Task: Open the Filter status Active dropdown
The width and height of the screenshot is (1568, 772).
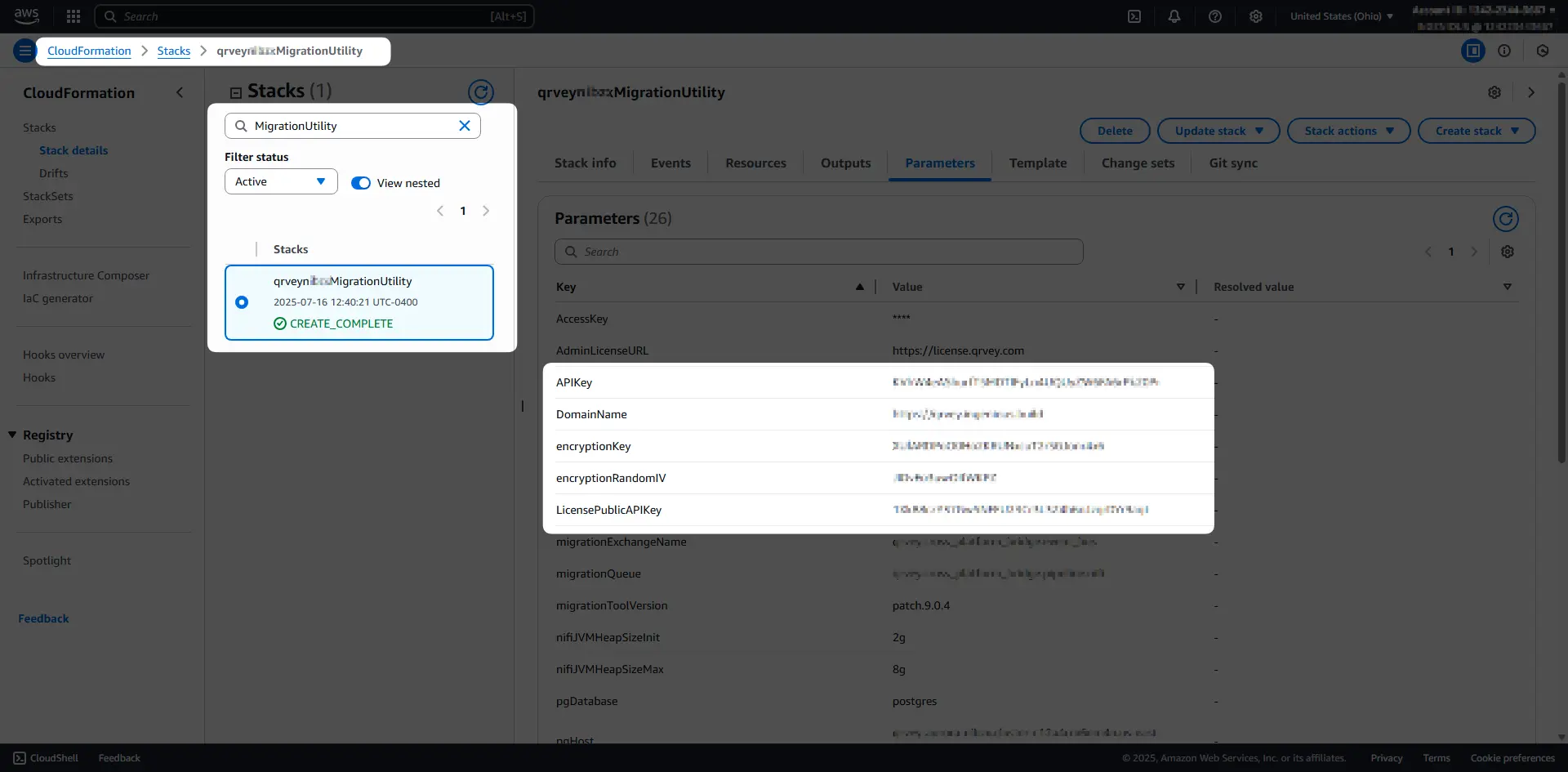Action: (281, 181)
